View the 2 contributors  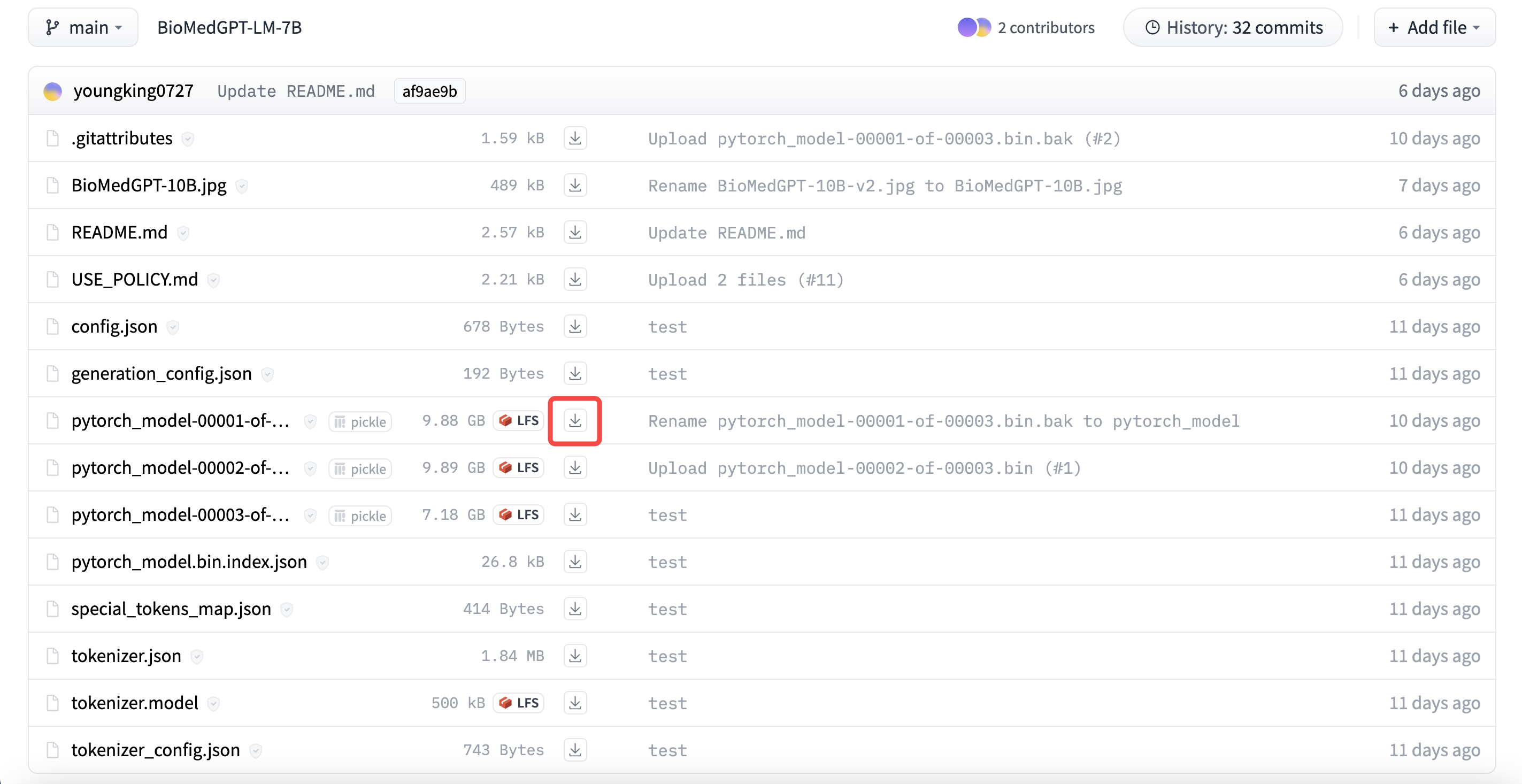tap(1026, 27)
